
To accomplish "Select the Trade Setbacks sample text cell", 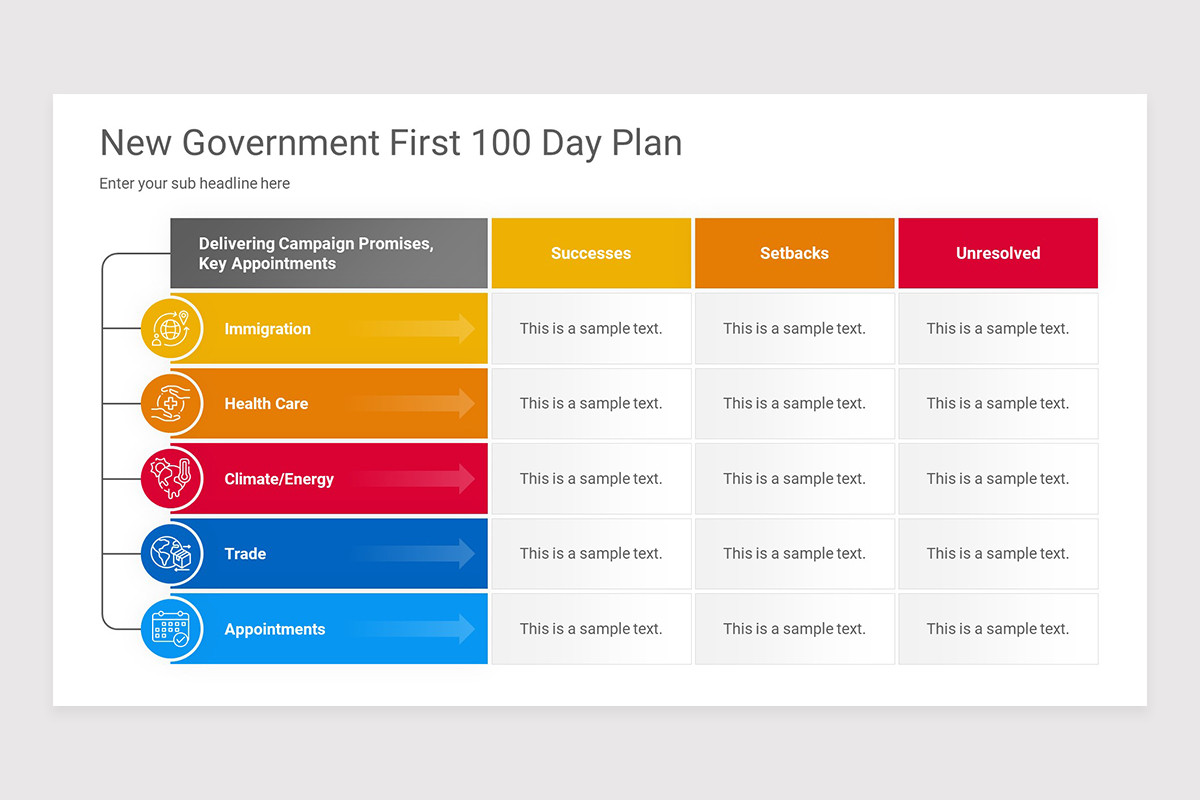I will [x=794, y=553].
